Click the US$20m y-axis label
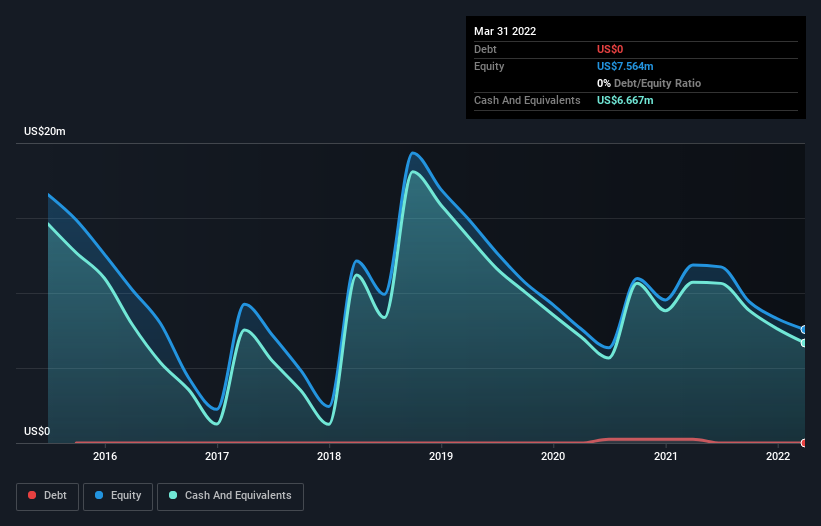The width and height of the screenshot is (821, 526). pos(45,131)
